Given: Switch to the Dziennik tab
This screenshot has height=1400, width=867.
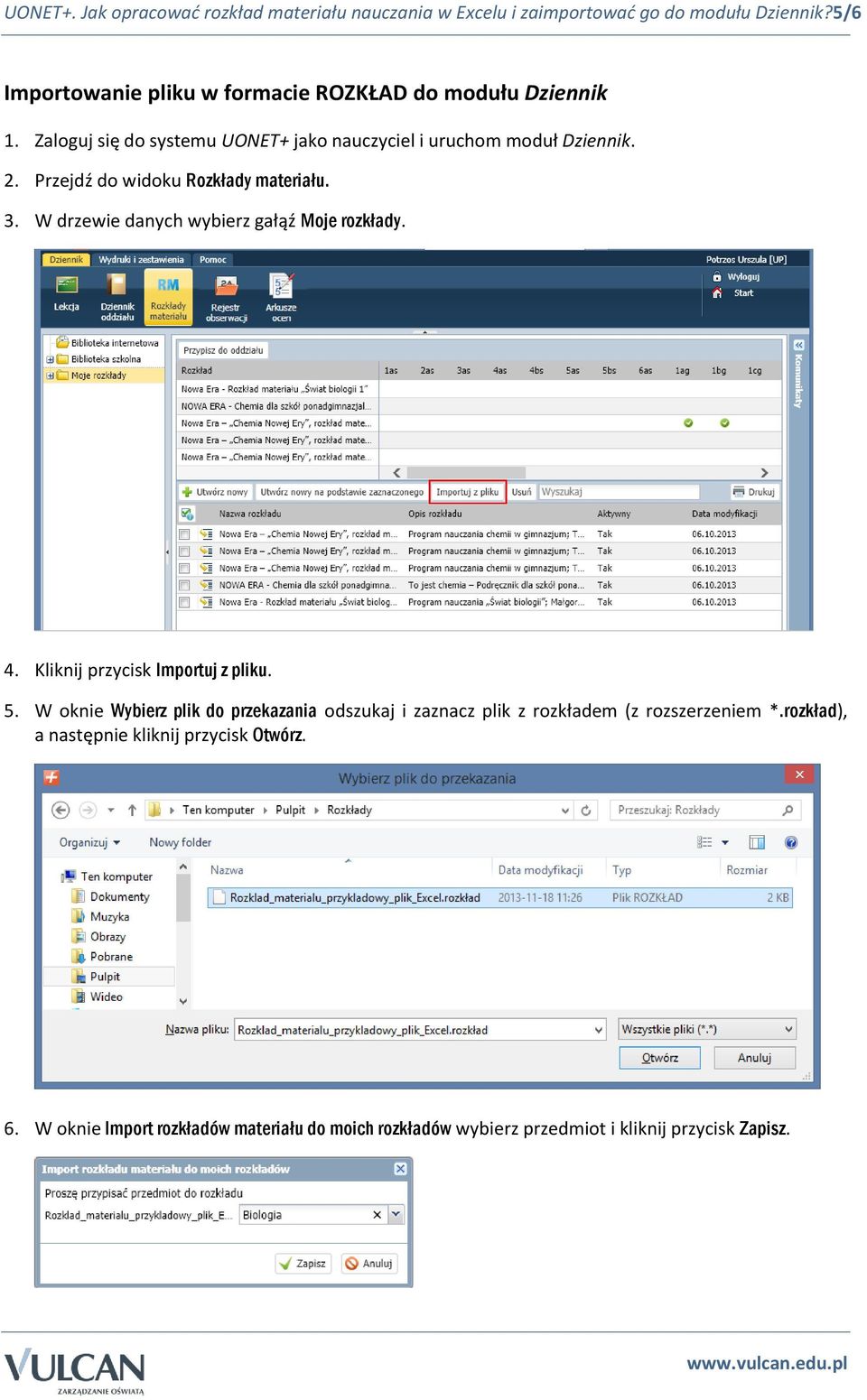Looking at the screenshot, I should [66, 260].
